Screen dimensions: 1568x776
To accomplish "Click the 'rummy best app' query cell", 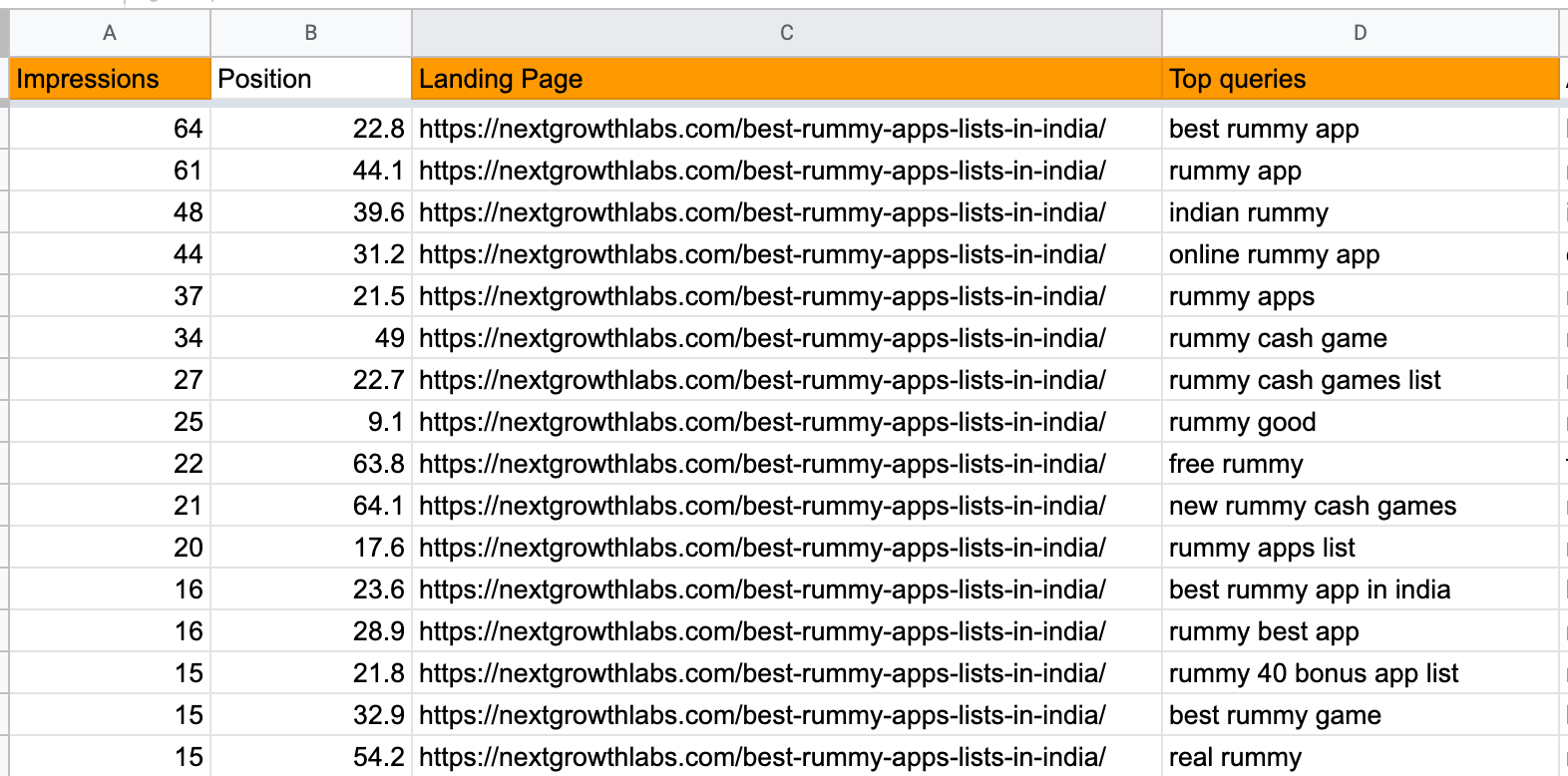I will (1361, 631).
